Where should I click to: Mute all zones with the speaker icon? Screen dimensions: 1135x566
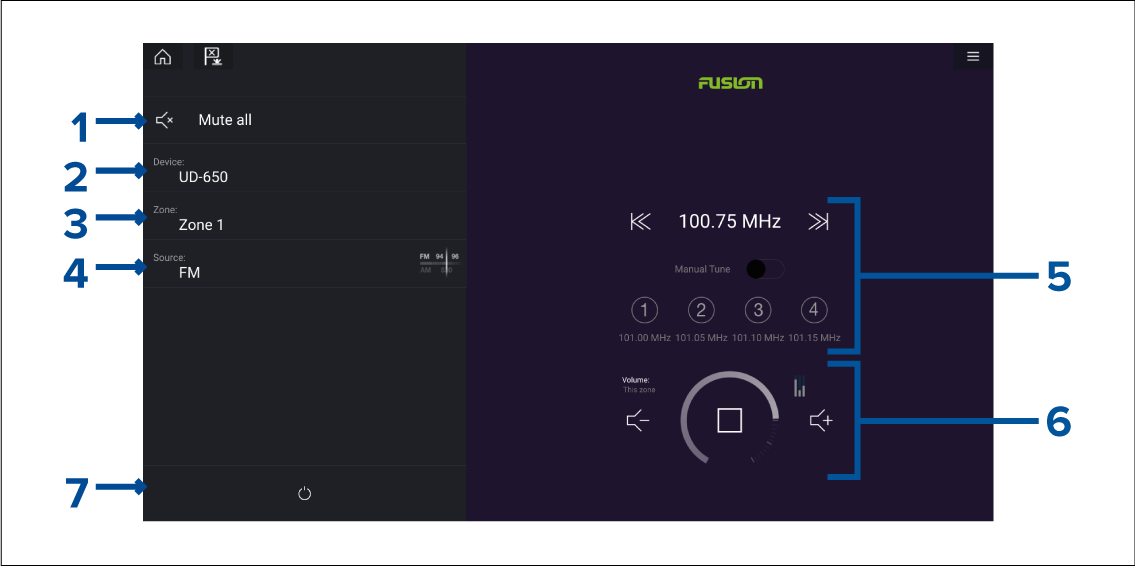coord(165,120)
